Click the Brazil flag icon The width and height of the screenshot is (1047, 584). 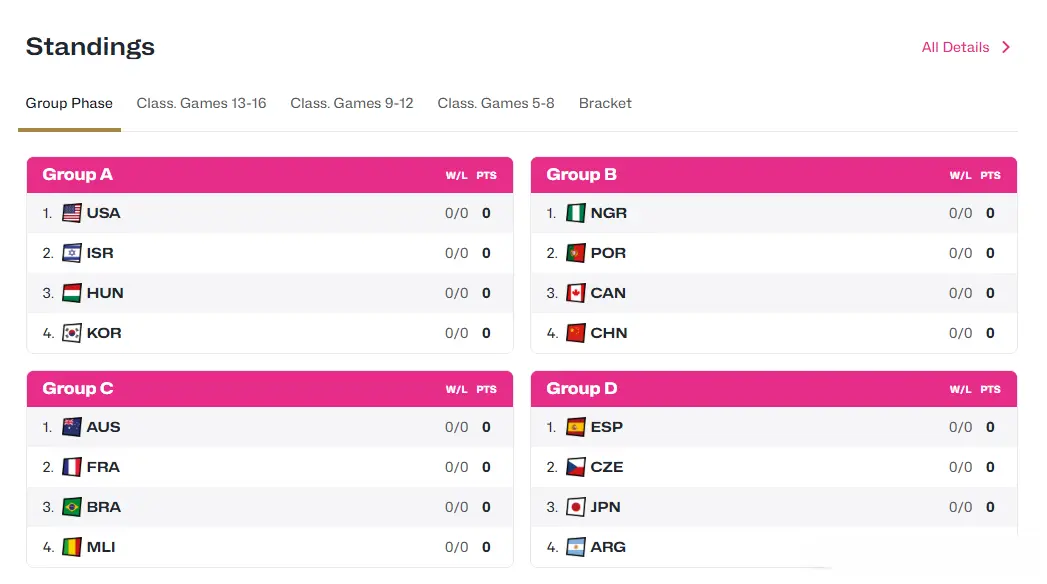click(x=71, y=507)
